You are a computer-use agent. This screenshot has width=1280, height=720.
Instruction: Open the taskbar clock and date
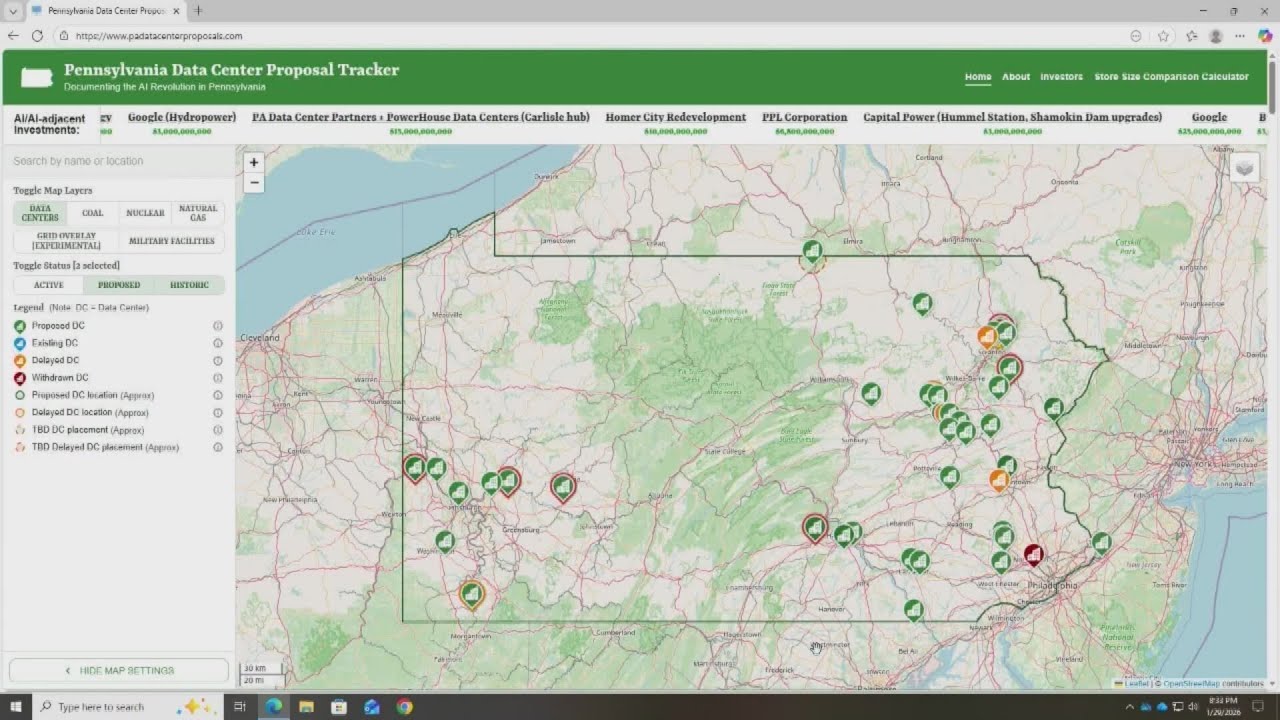coord(1222,706)
